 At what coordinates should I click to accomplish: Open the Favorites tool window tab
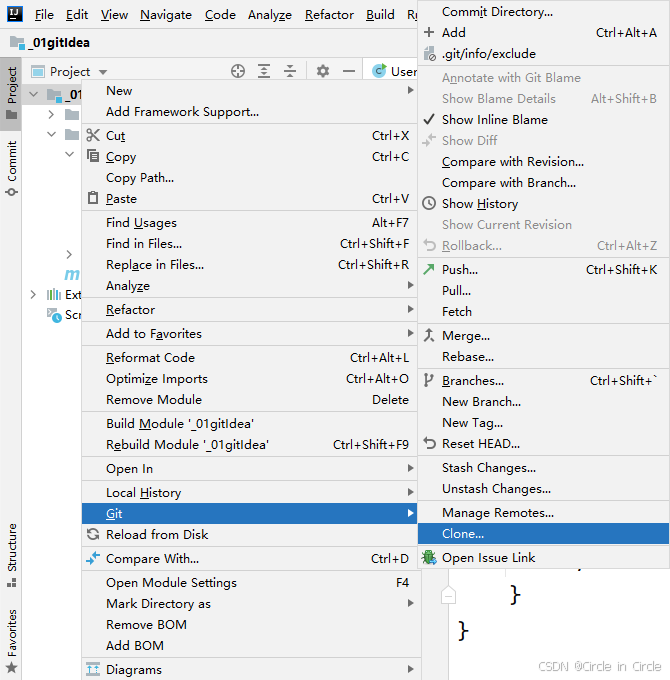pos(12,638)
